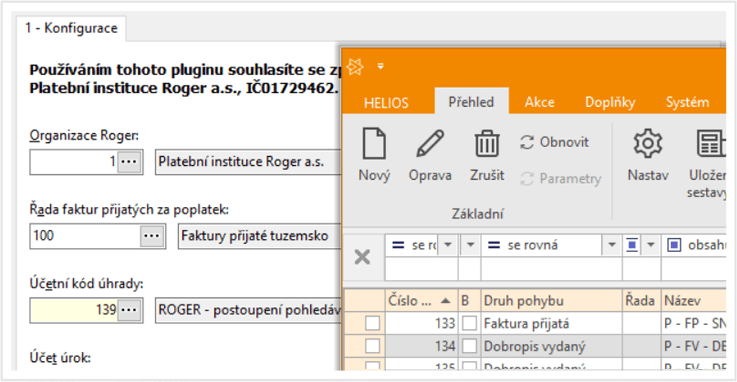
Task: Expand Řada column filter operator dropdown
Action: (651, 245)
